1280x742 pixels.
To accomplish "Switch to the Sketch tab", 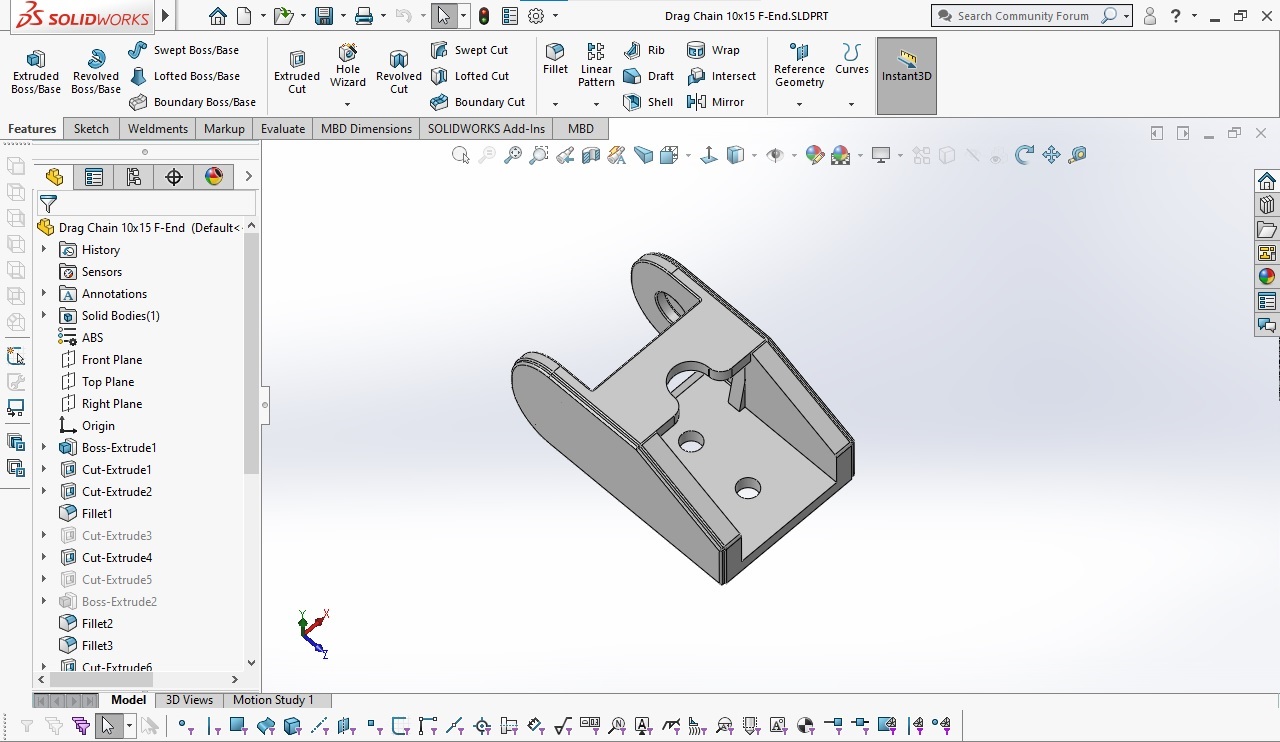I will coord(91,129).
